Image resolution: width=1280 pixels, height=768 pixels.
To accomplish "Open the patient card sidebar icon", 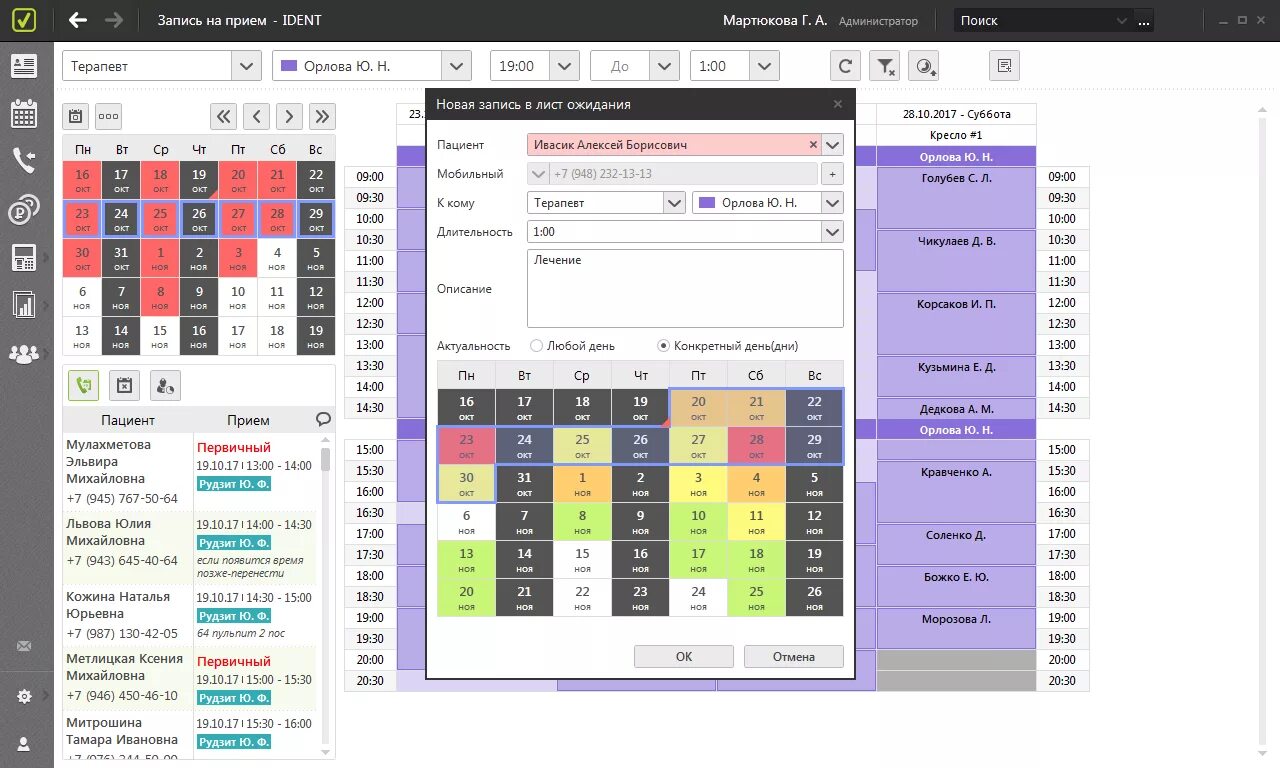I will pyautogui.click(x=24, y=66).
